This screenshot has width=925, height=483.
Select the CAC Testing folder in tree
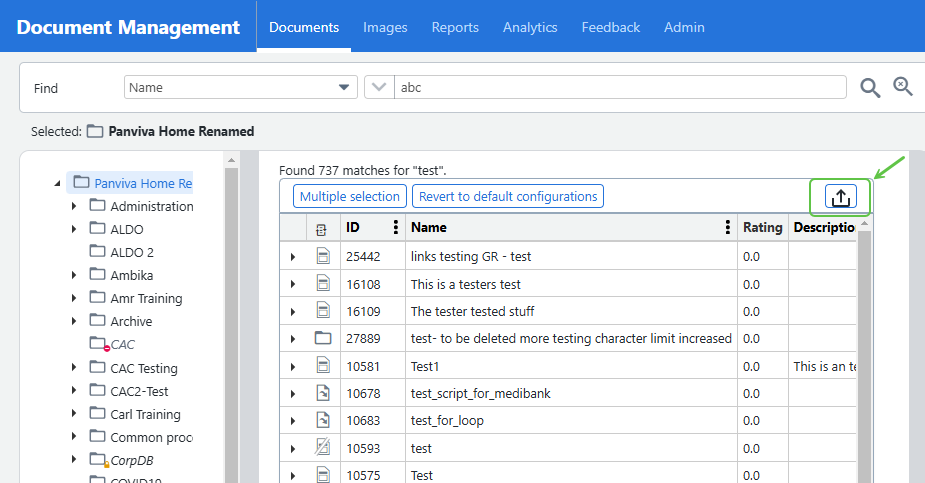(x=144, y=368)
